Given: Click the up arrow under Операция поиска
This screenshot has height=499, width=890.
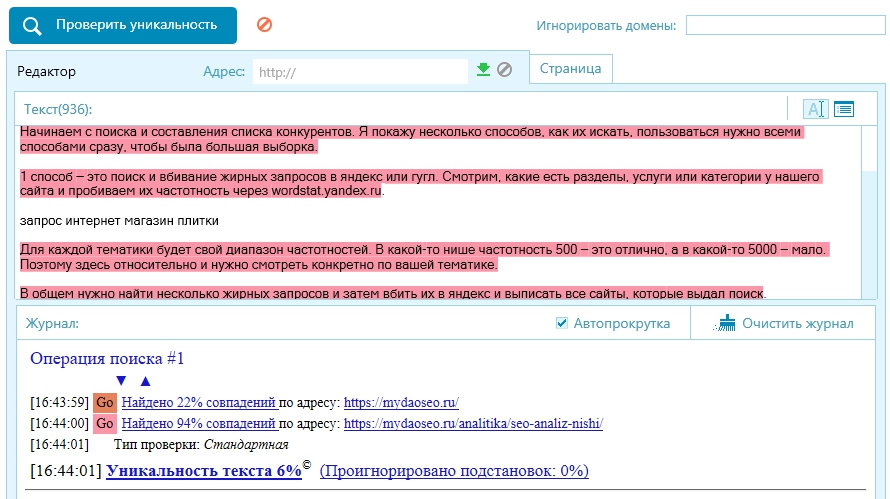Looking at the screenshot, I should (x=145, y=381).
